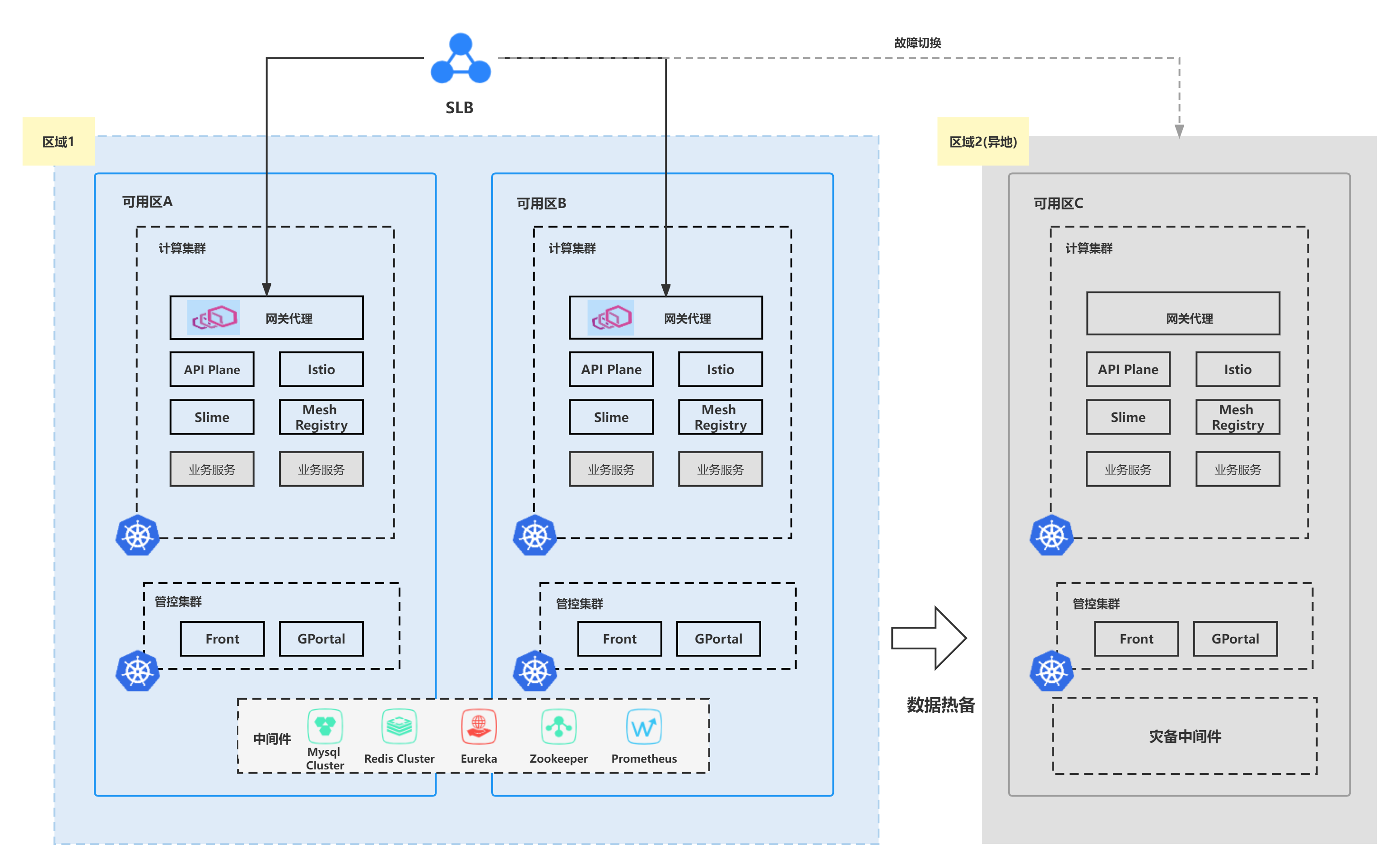
Task: Click the Envoy icon in zone B gateway proxy
Action: click(611, 317)
